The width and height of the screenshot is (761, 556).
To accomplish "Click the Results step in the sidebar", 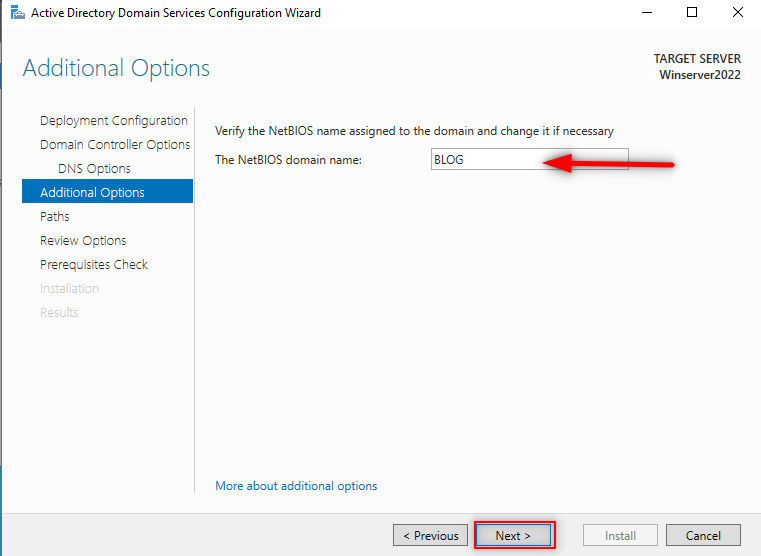I will [x=59, y=313].
